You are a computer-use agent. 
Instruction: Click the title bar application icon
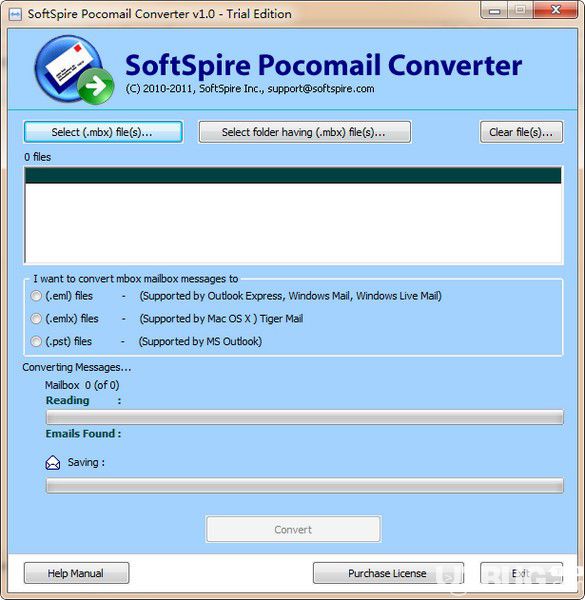pos(15,15)
